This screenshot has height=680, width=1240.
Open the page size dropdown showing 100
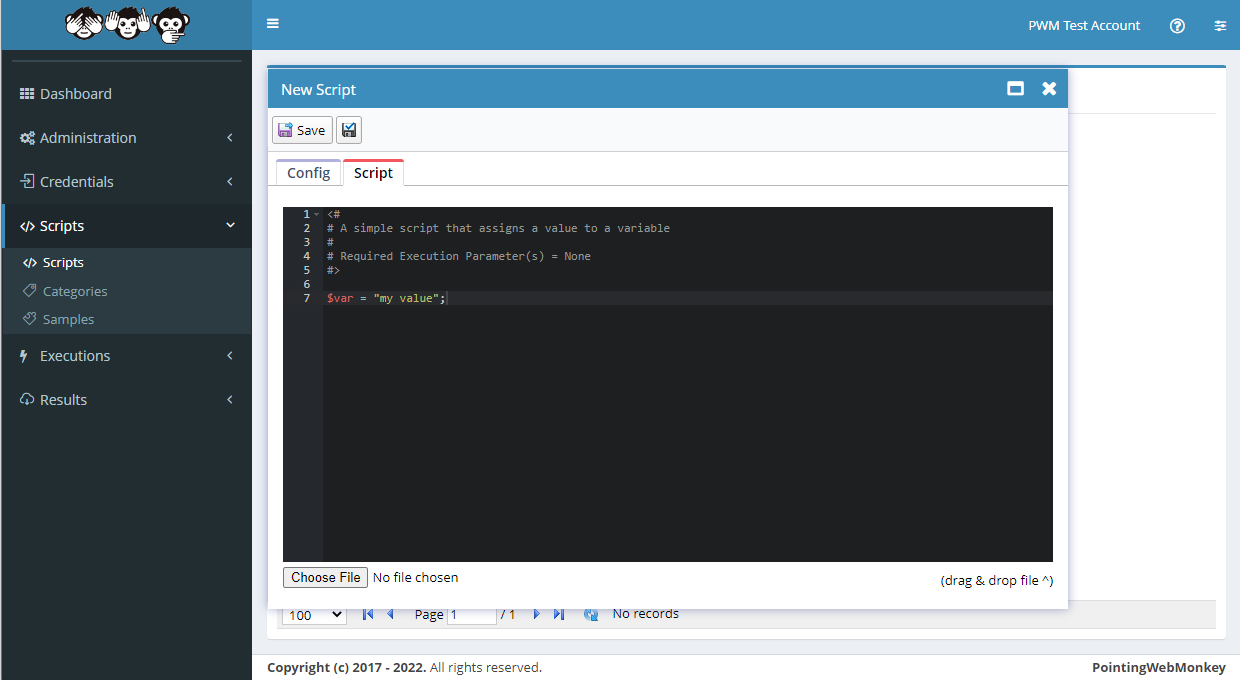click(x=314, y=615)
